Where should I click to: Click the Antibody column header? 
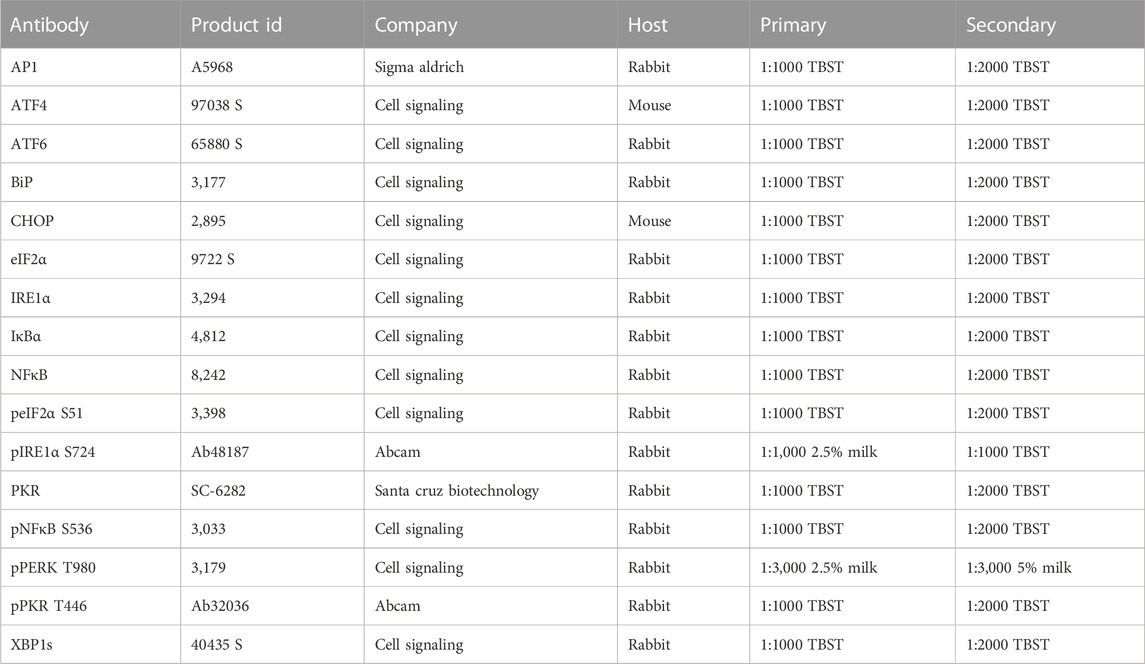click(x=91, y=24)
